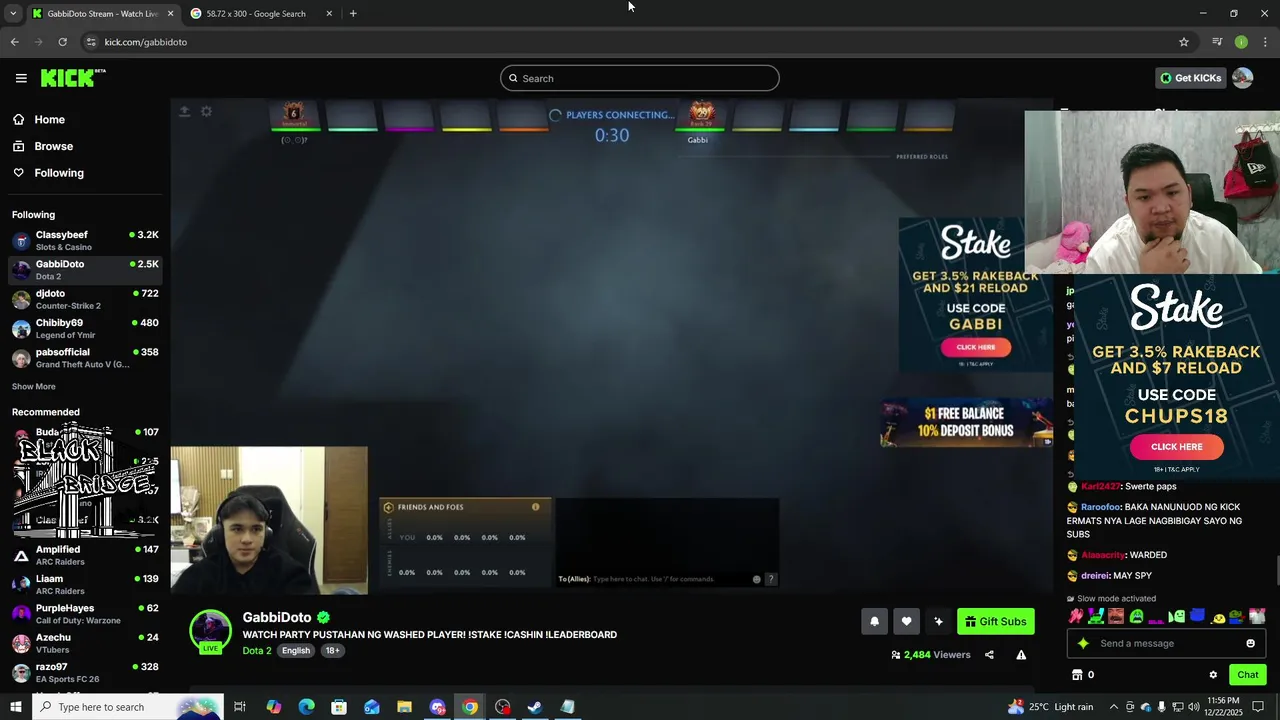Open Chrome tab search dropdown arrow
The height and width of the screenshot is (720, 1280).
[13, 13]
